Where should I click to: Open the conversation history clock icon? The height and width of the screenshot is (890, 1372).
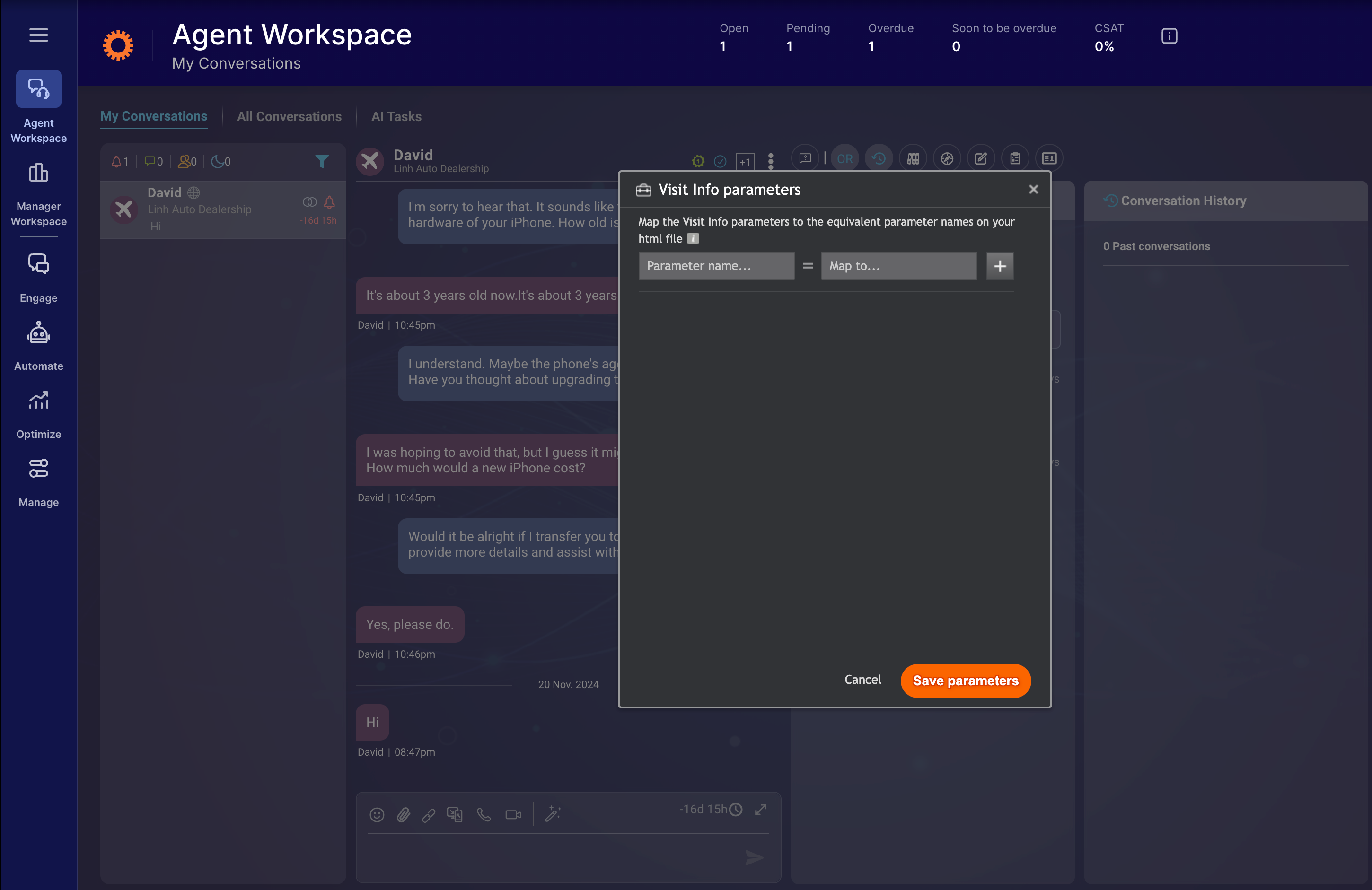(x=879, y=158)
